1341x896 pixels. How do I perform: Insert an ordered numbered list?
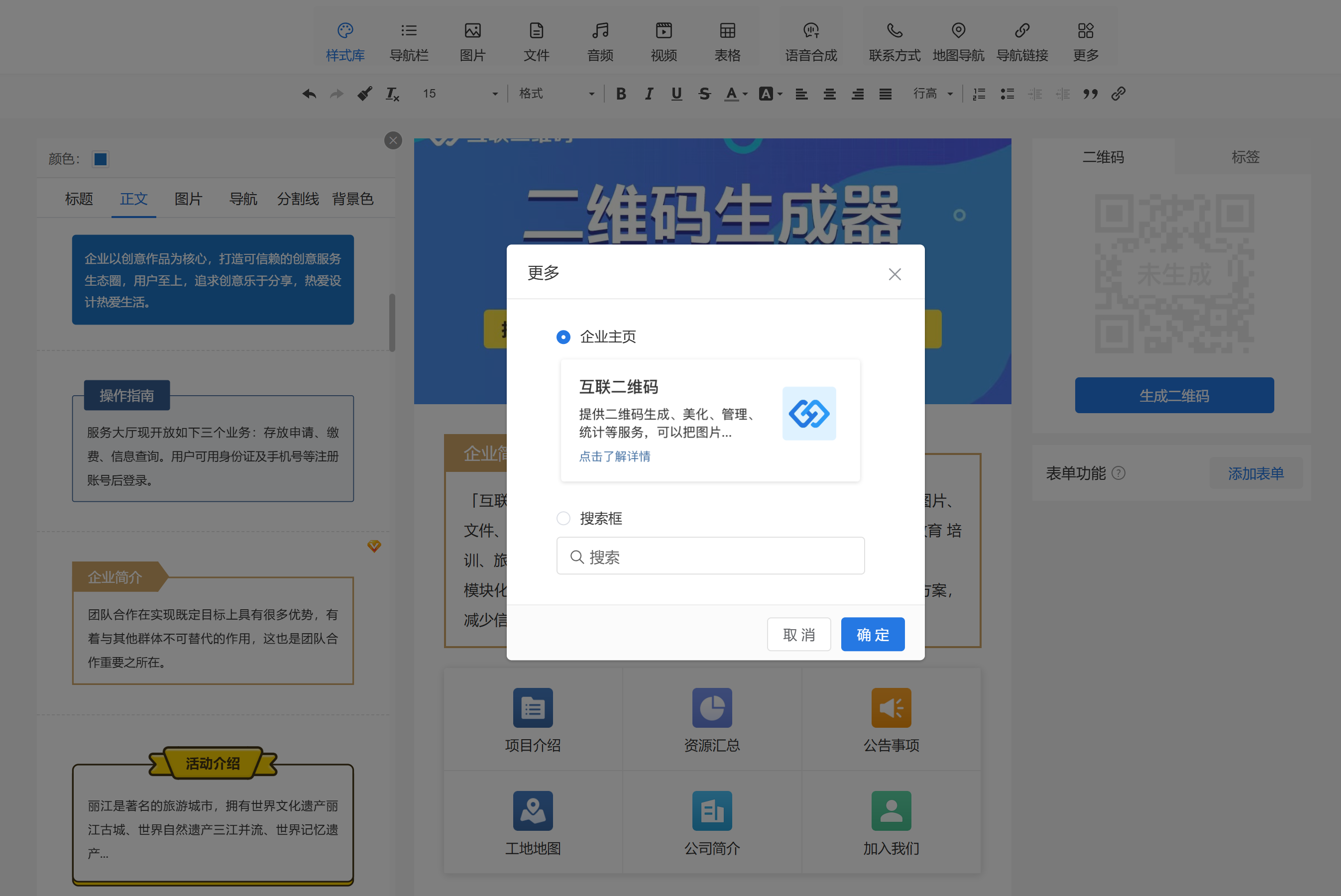(979, 94)
